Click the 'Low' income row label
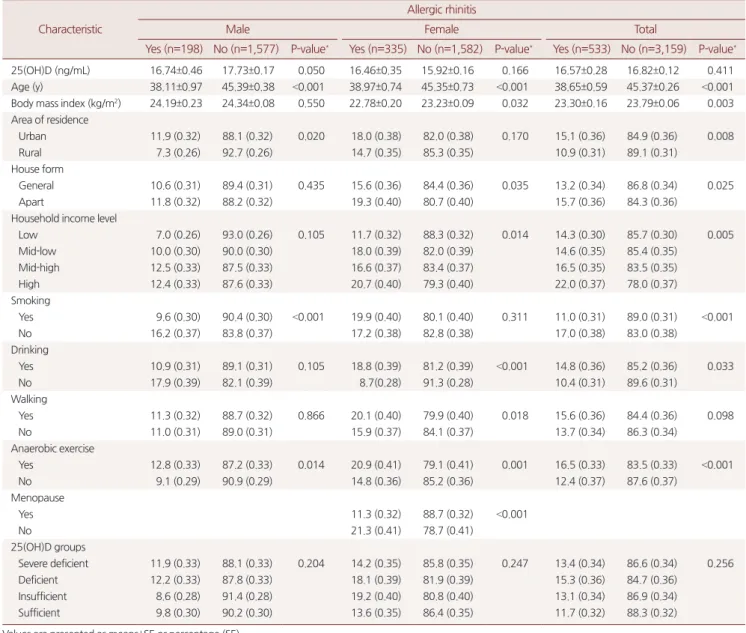The width and height of the screenshot is (746, 633). coord(28,235)
